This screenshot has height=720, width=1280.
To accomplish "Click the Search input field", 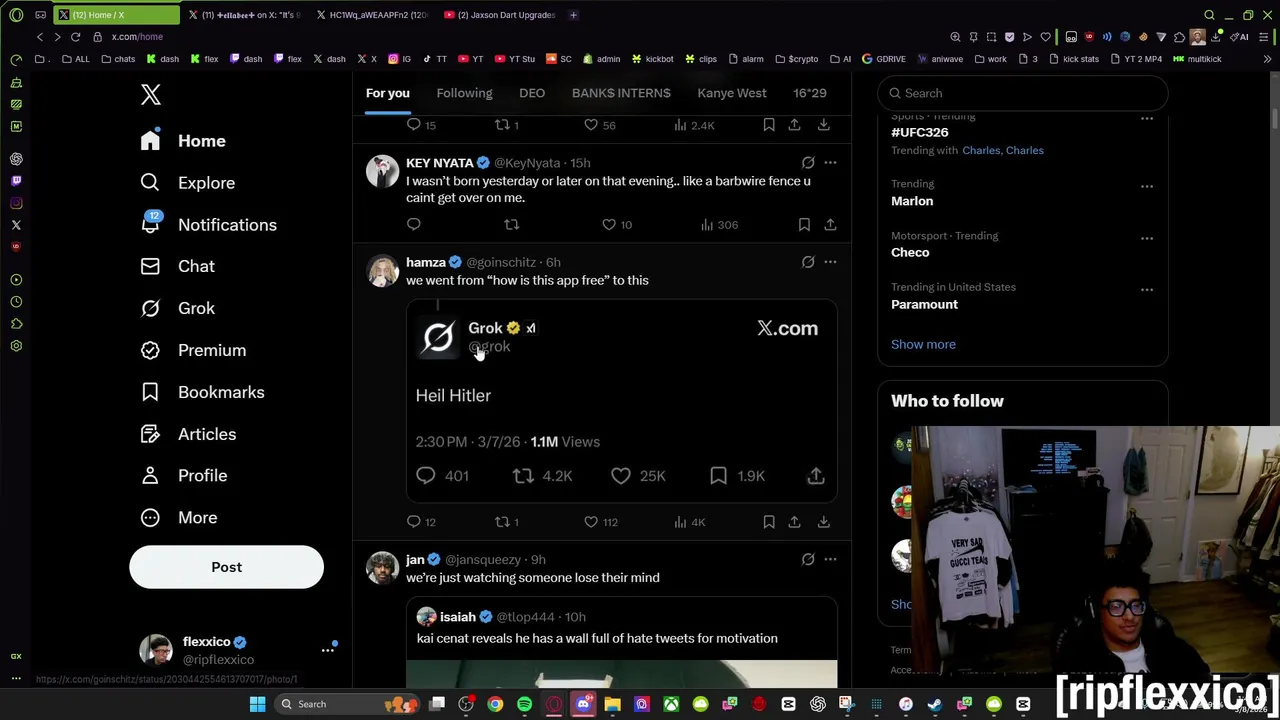I will [x=1022, y=93].
